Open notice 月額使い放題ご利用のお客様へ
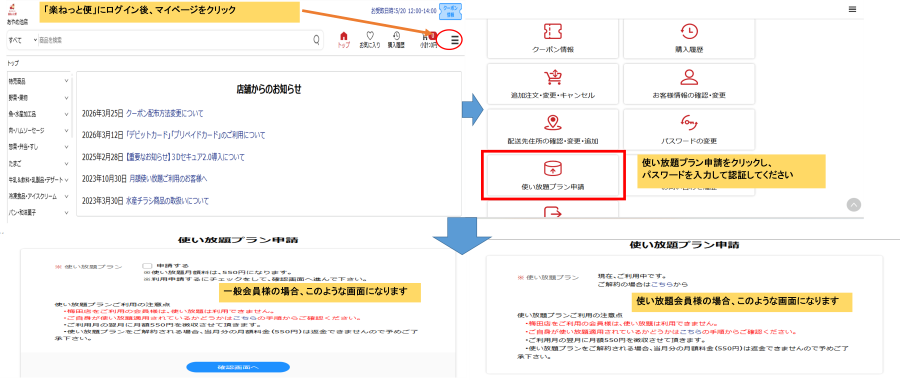The width and height of the screenshot is (900, 380). click(168, 179)
